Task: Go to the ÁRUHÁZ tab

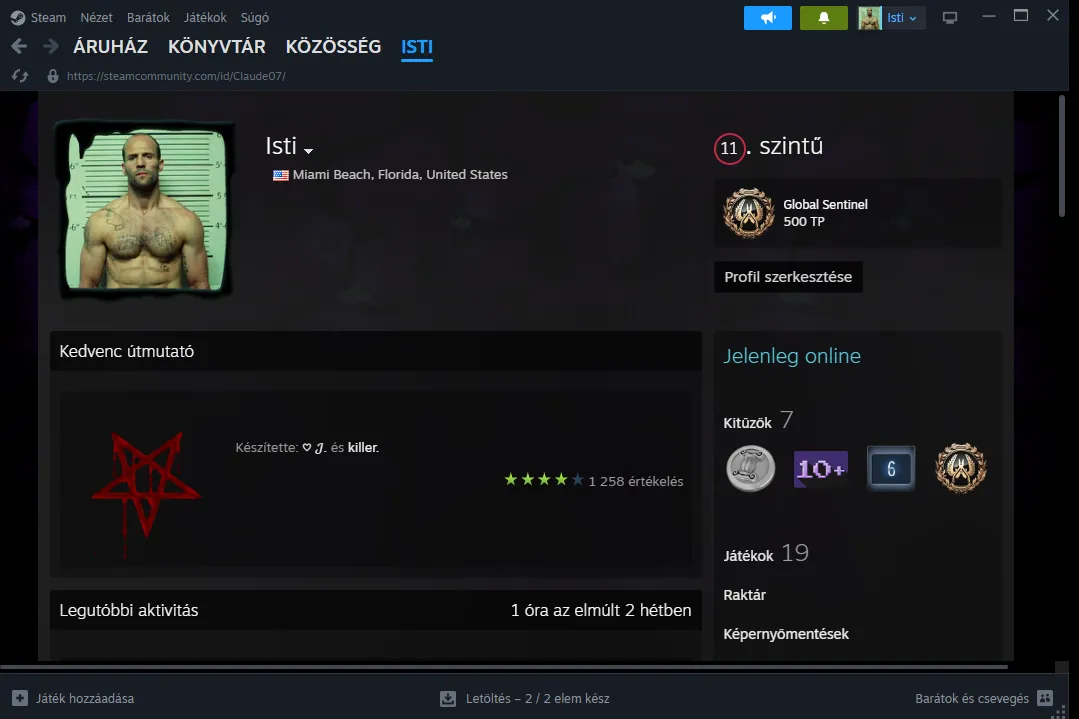Action: click(111, 46)
